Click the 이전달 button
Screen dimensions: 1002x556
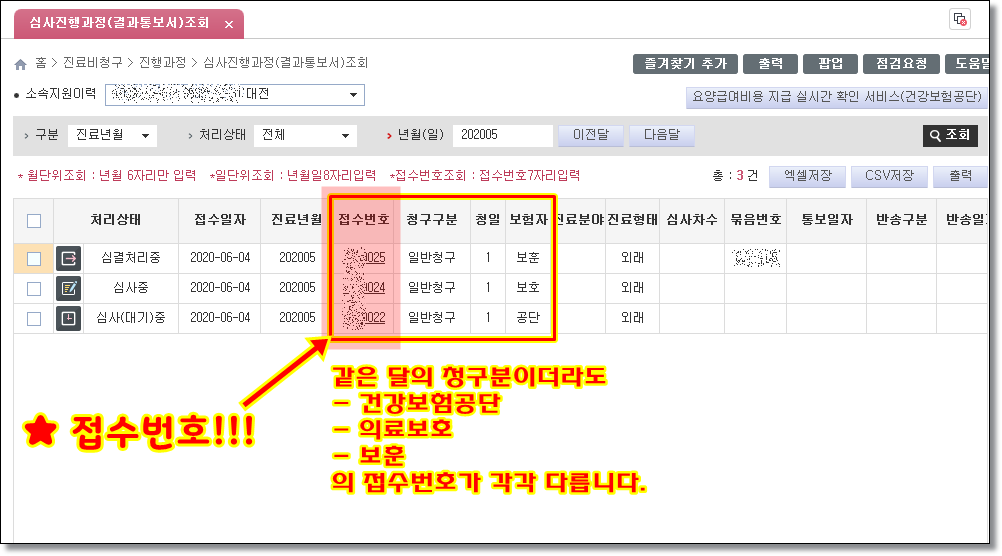[x=590, y=135]
